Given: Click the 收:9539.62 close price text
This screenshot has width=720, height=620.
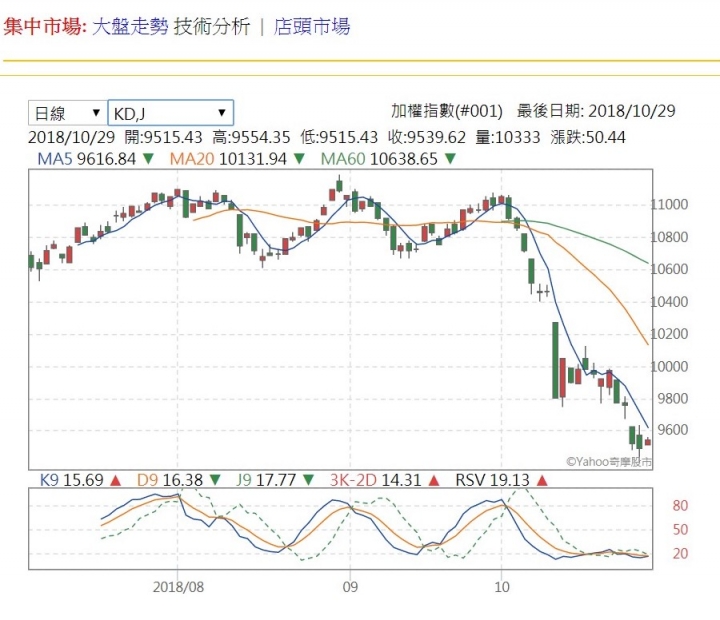Looking at the screenshot, I should tap(427, 137).
